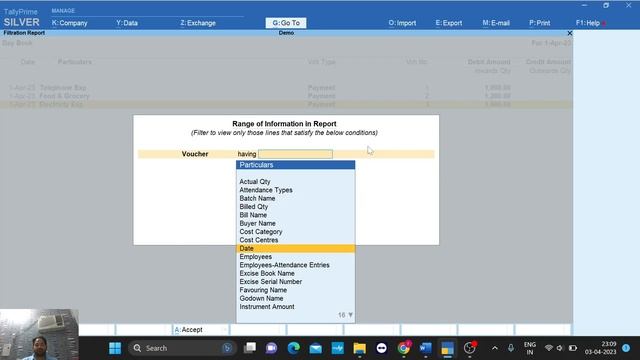Switch to the TallyPrime taskbar icon
Viewport: 640px width, 360px height.
pos(447,348)
